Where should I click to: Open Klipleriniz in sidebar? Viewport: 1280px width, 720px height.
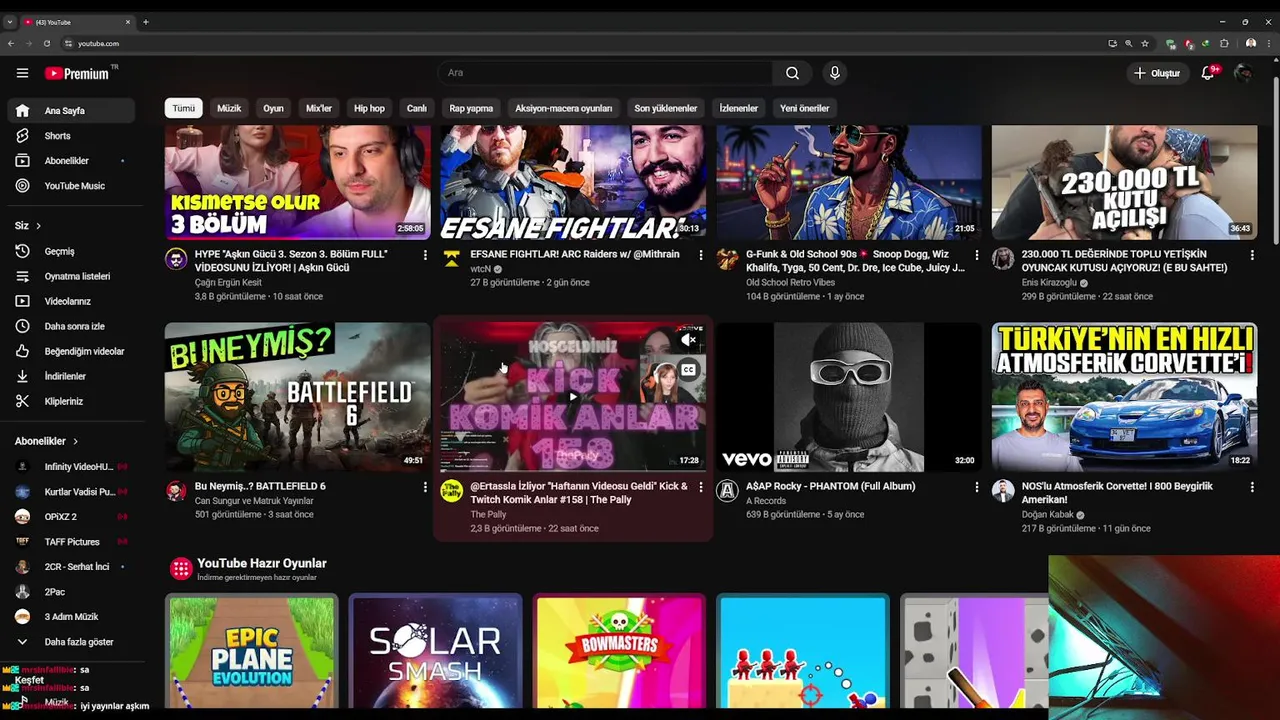coord(70,401)
